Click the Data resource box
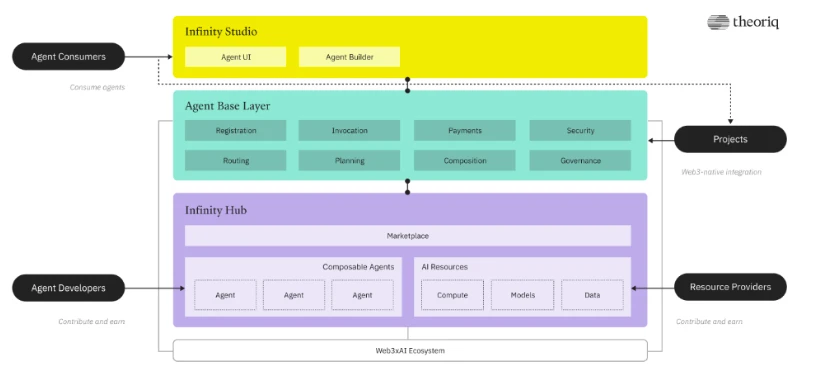 (x=592, y=295)
